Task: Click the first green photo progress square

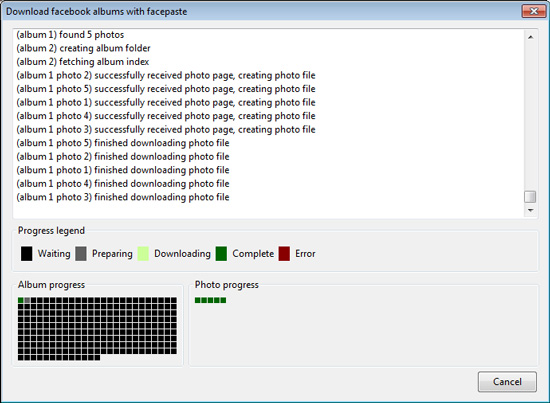Action: 197,300
